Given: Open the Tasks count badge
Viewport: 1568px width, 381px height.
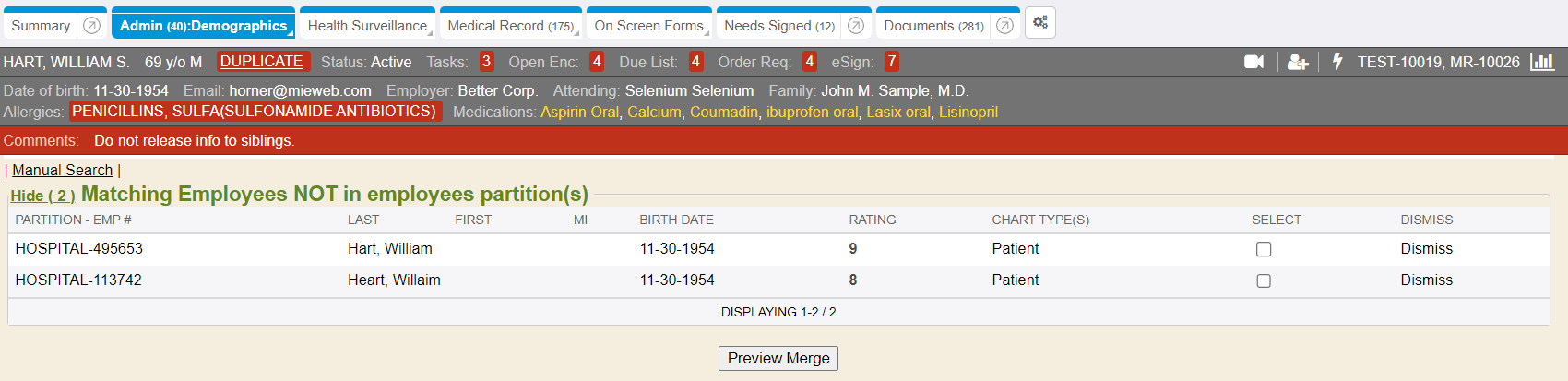Looking at the screenshot, I should point(486,62).
